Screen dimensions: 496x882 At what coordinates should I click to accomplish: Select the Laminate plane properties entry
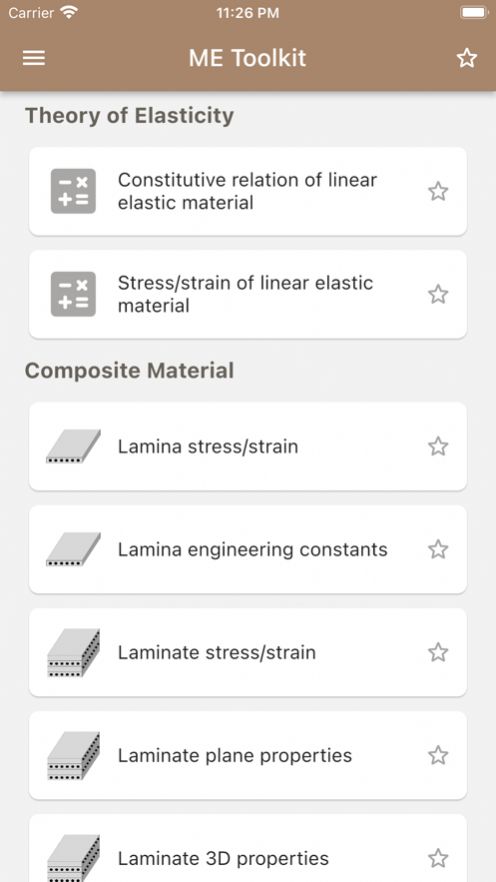[x=247, y=755]
